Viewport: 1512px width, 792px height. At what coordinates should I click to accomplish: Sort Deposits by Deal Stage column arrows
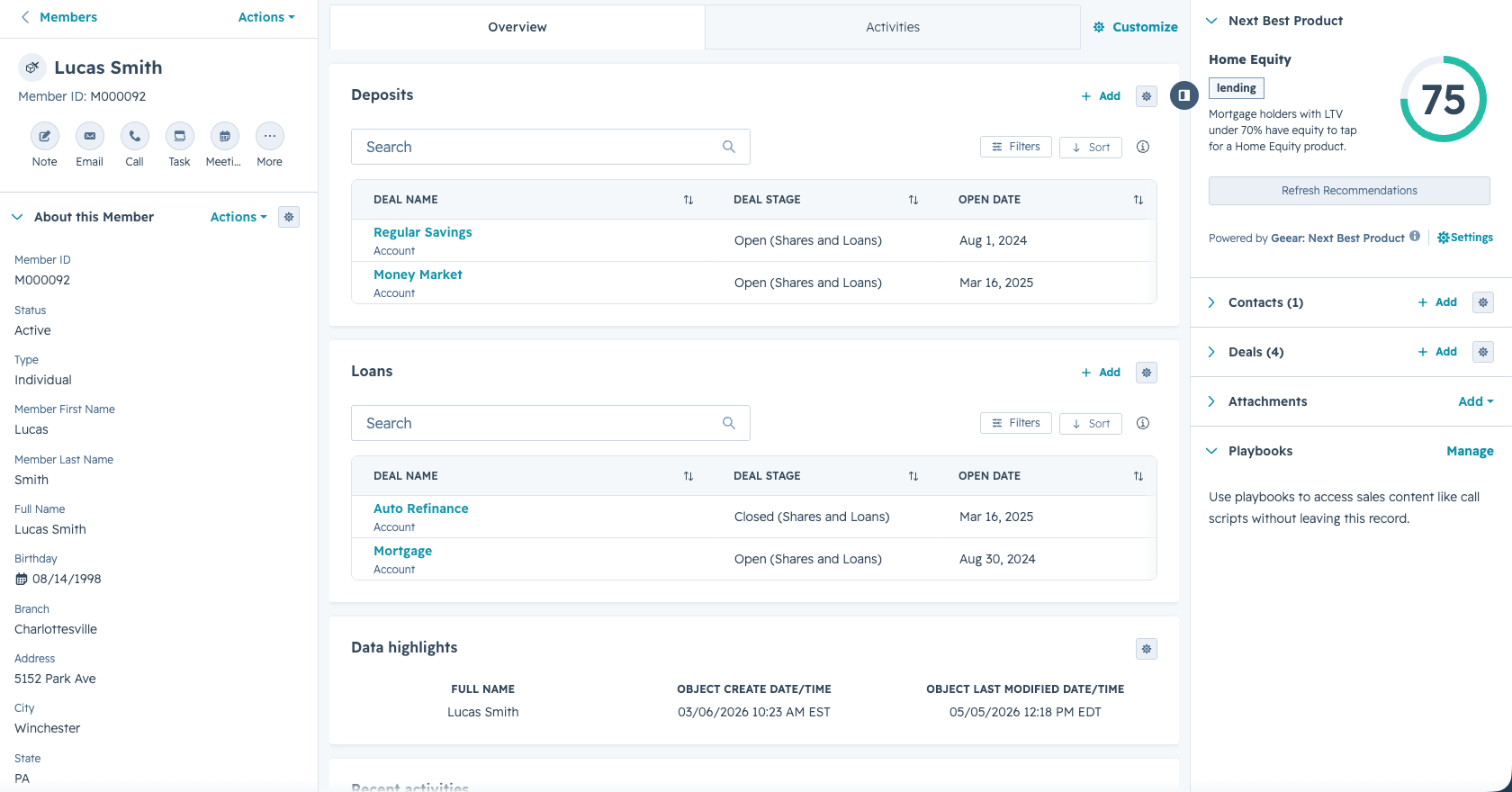point(913,200)
